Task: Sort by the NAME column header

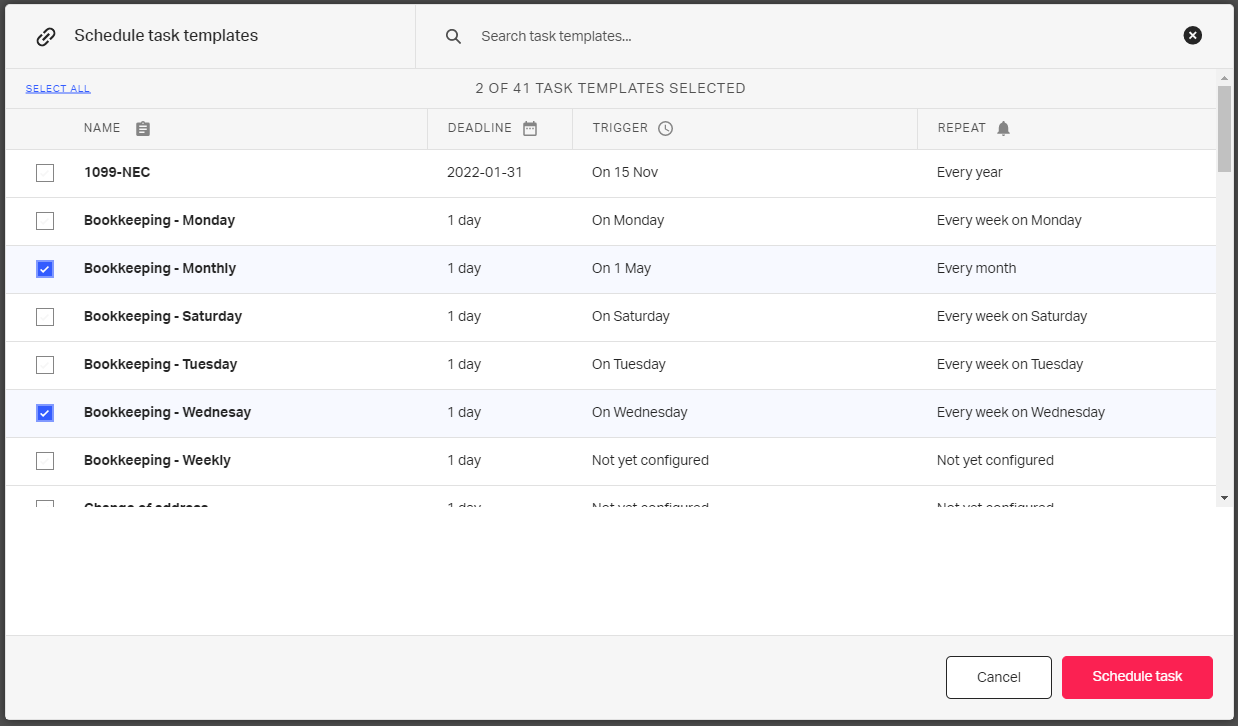Action: (102, 128)
